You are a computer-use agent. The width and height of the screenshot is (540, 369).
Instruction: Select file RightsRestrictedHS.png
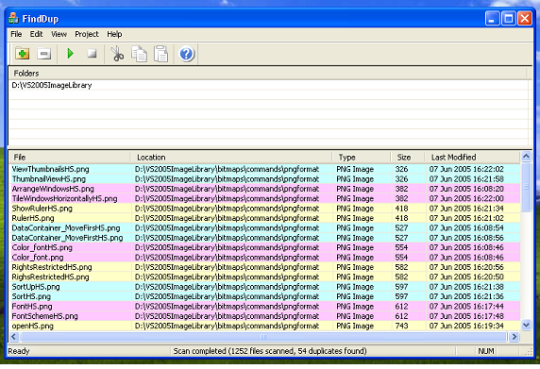(x=52, y=267)
